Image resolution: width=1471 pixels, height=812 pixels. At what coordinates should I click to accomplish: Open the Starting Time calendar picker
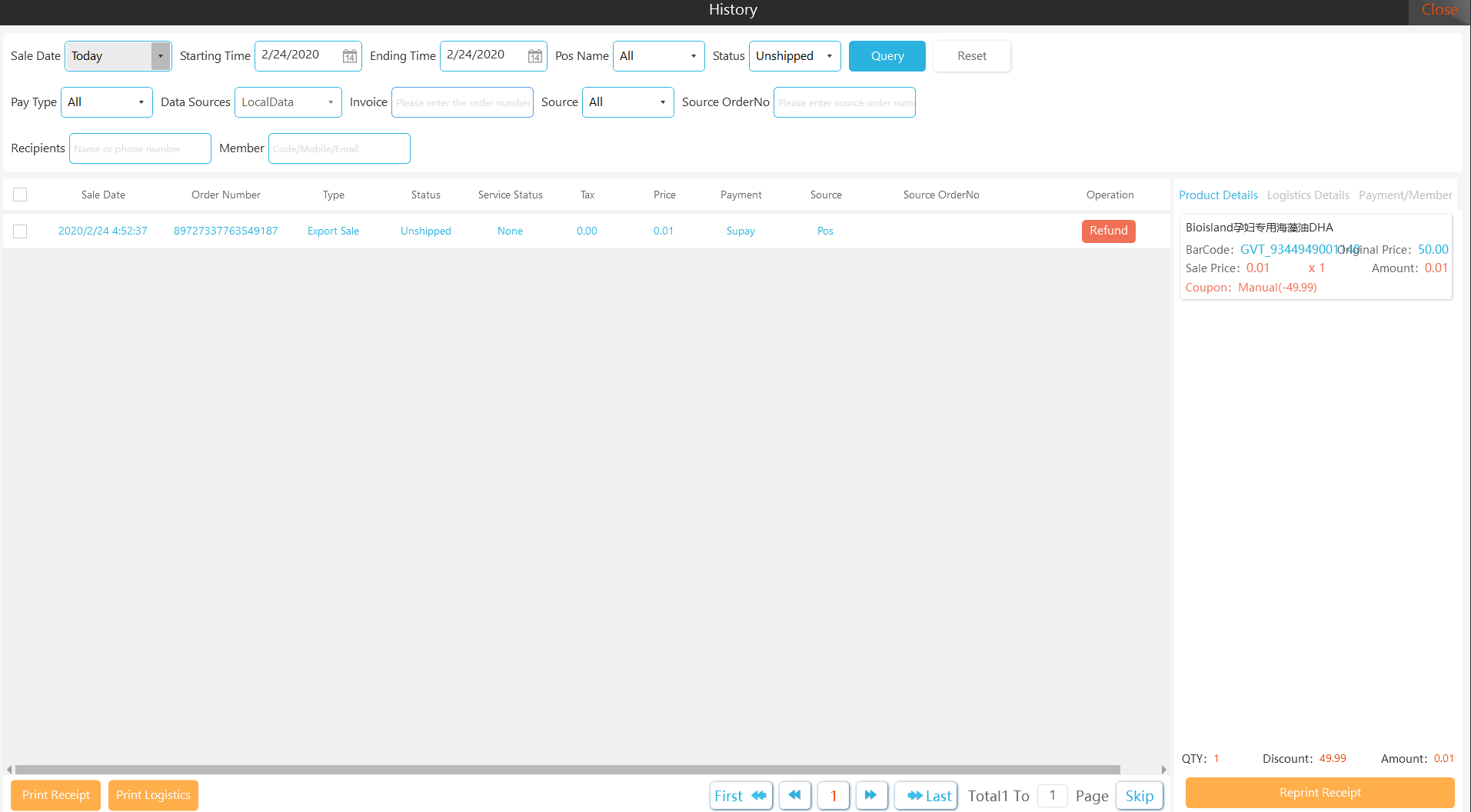coord(349,56)
